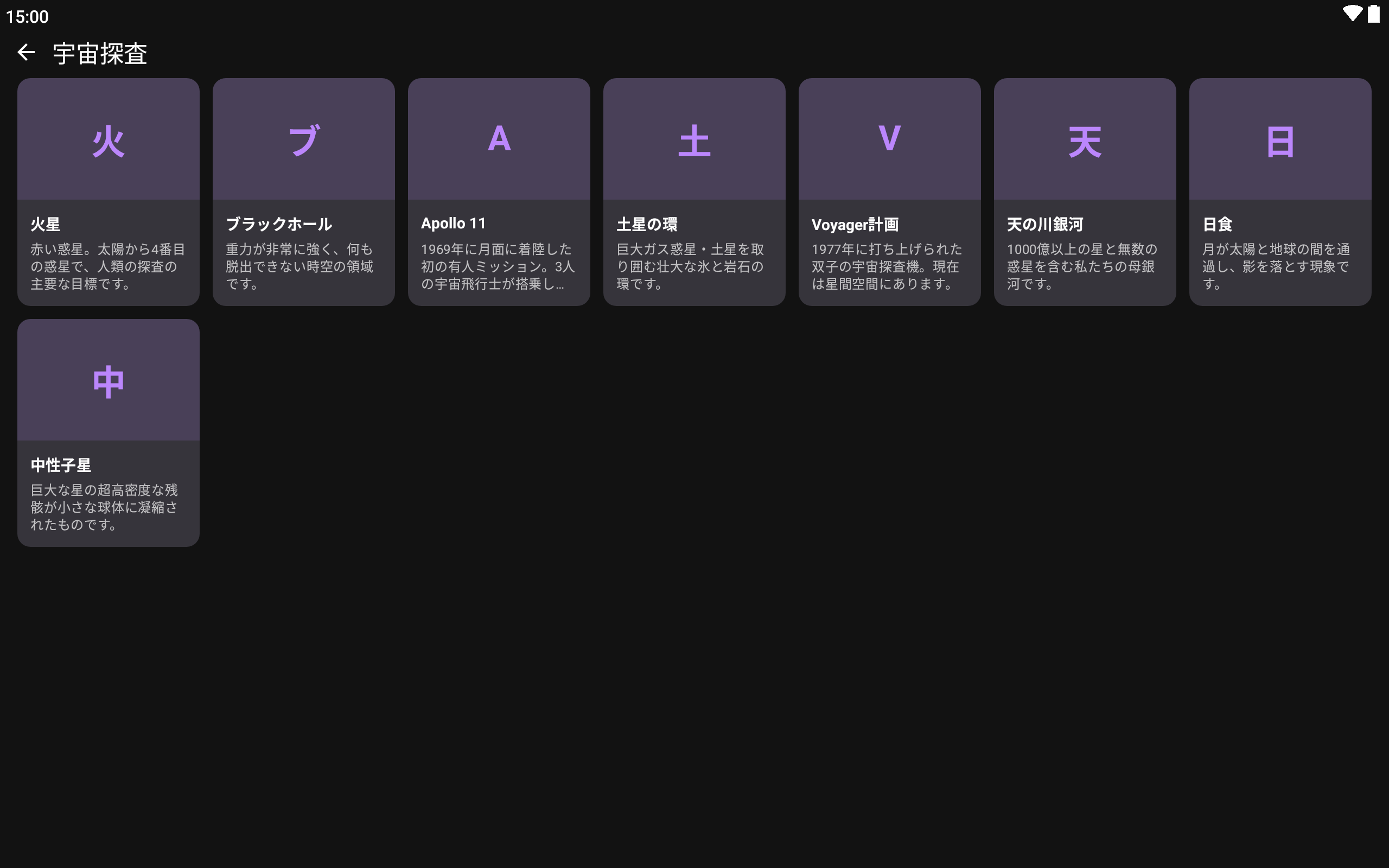Open the 火星 card thumbnail
1389x868 pixels.
[109, 139]
